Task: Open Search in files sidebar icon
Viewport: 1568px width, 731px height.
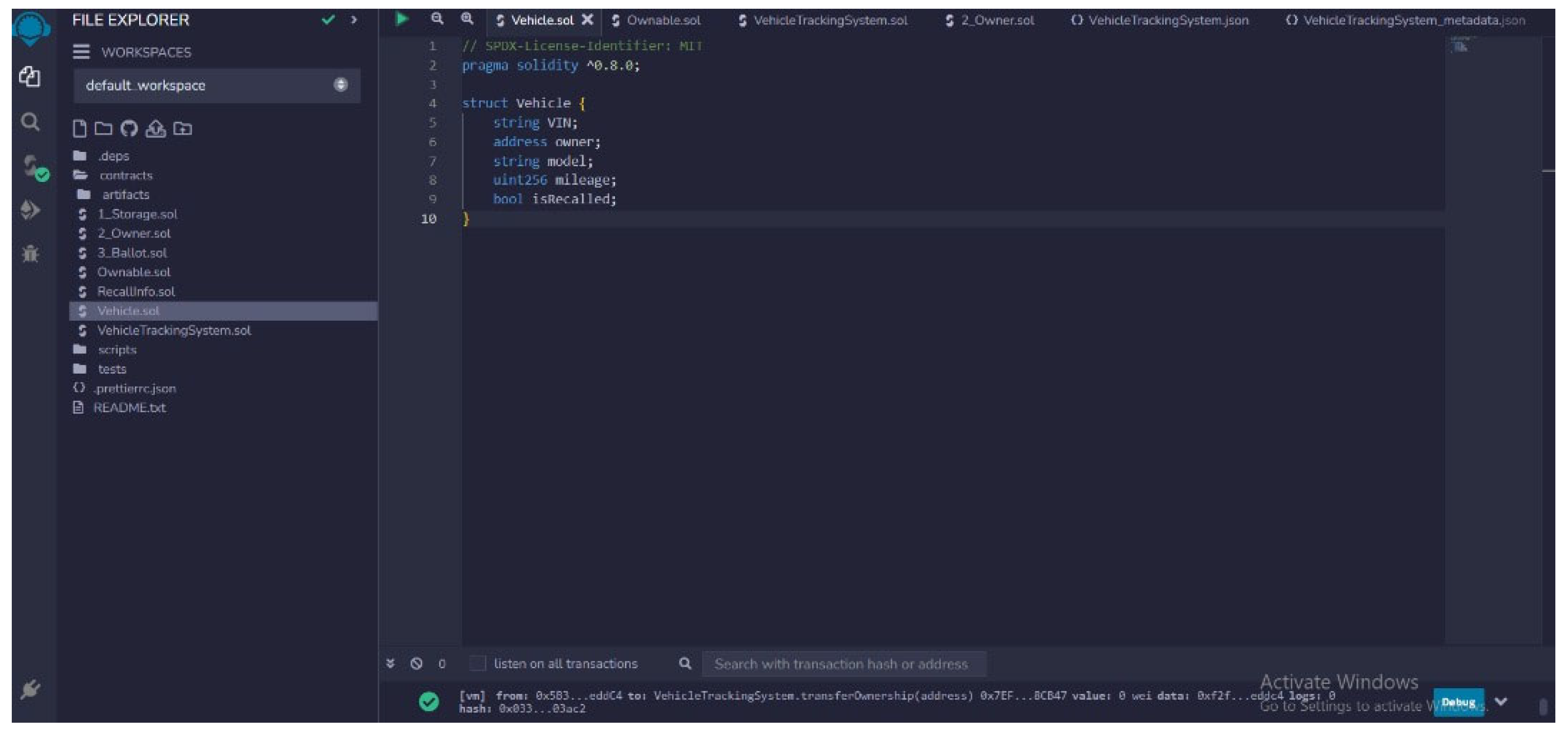Action: (x=31, y=123)
